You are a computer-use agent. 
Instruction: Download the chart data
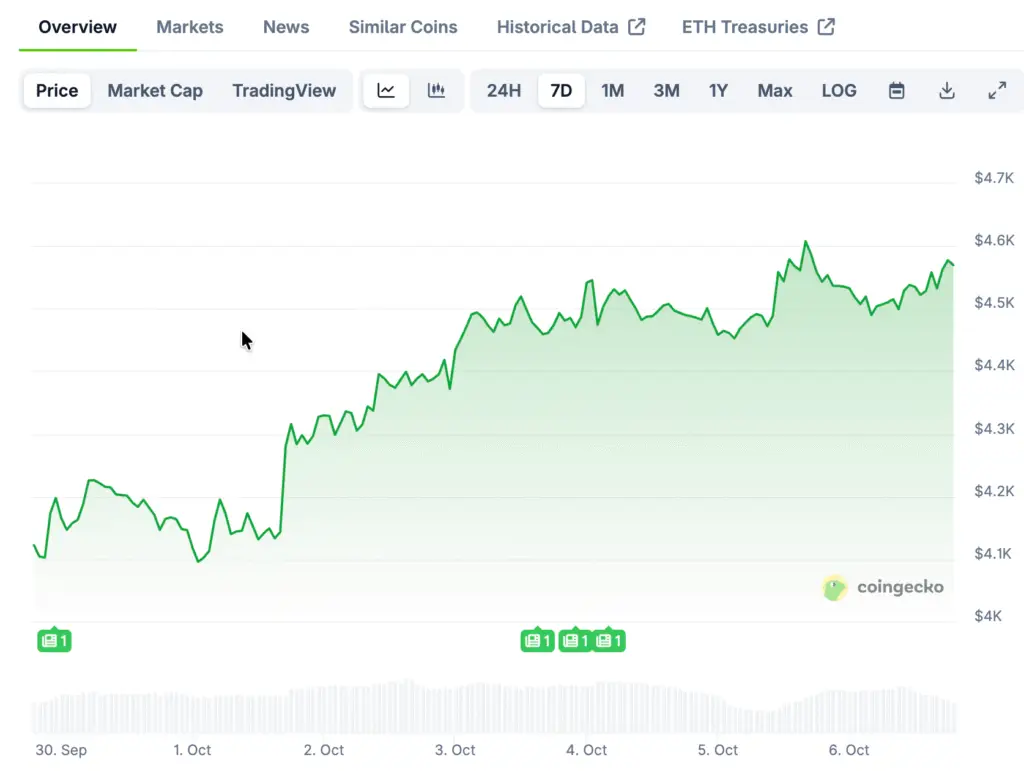click(947, 91)
